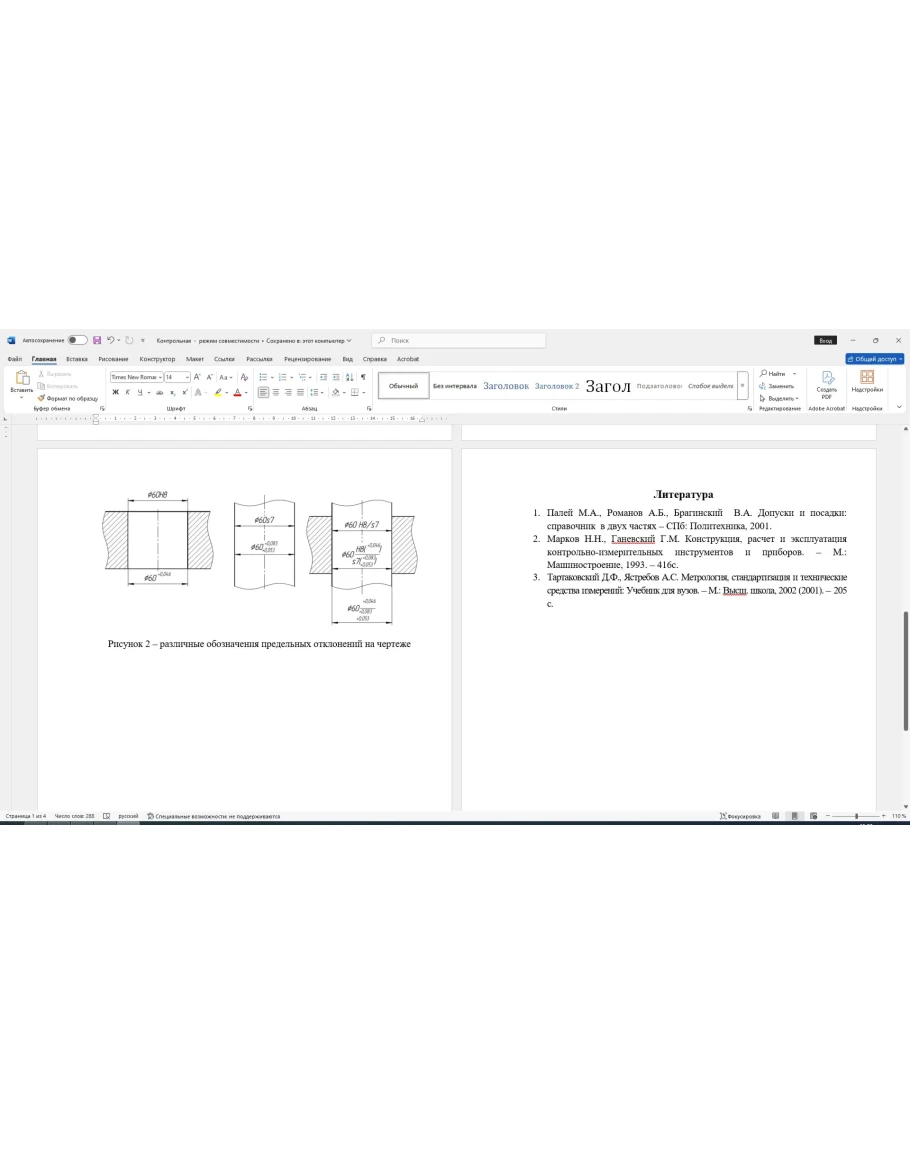Apply bold formatting with Ж button

coord(115,392)
